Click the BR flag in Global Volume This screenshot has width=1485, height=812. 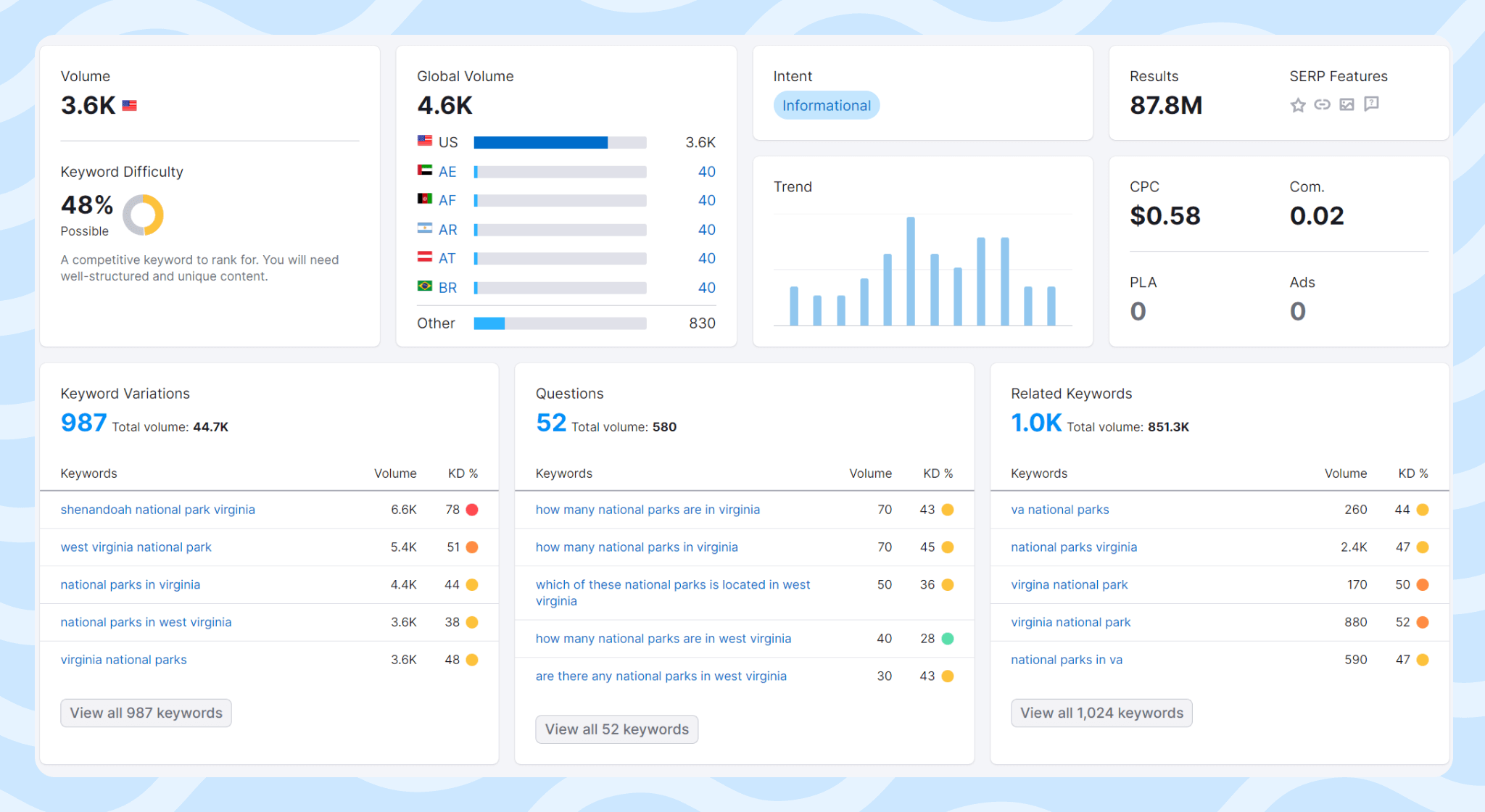pyautogui.click(x=425, y=286)
